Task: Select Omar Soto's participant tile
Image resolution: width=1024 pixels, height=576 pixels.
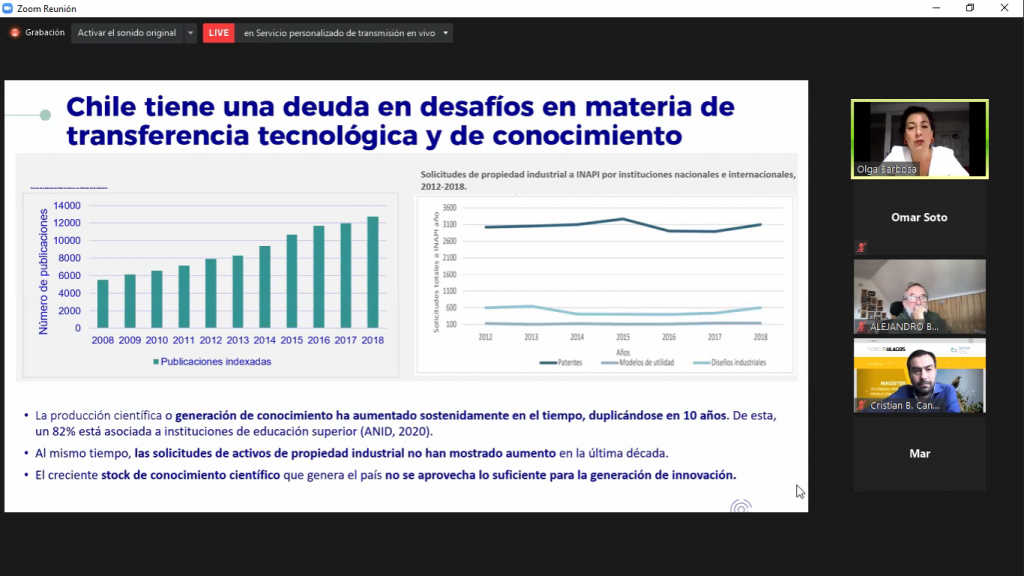Action: [x=919, y=217]
